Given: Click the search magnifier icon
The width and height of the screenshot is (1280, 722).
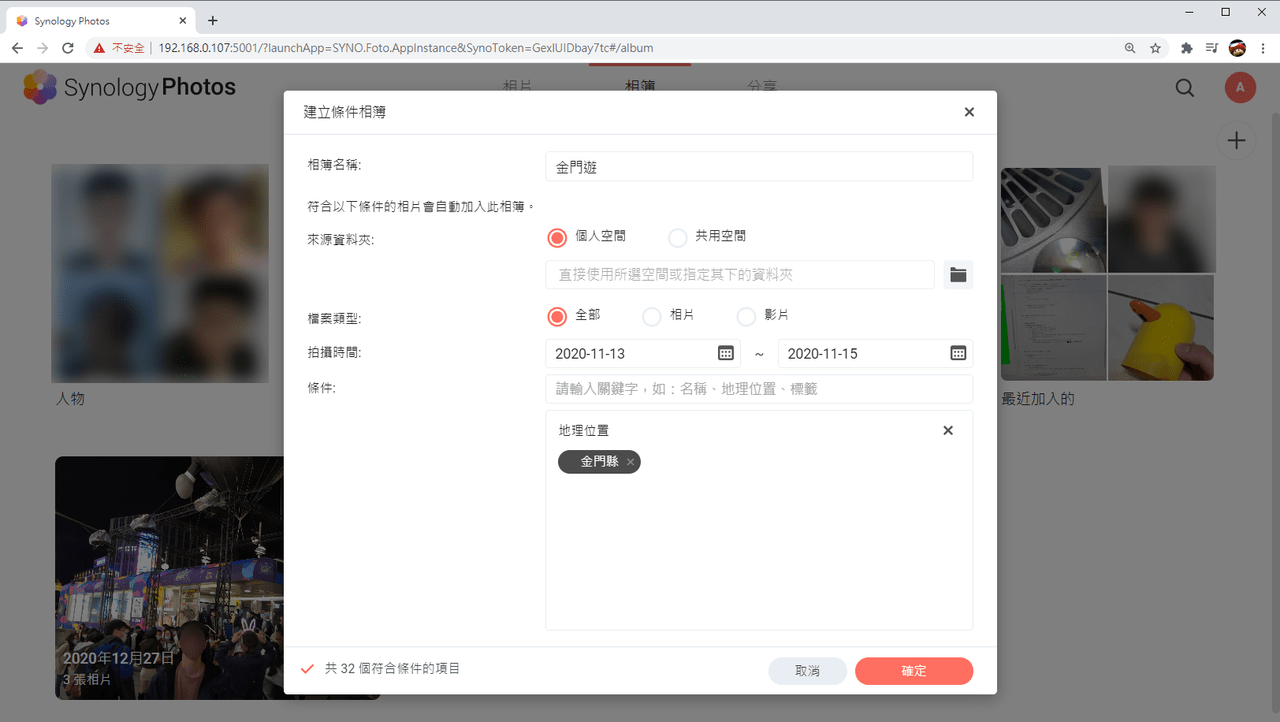Looking at the screenshot, I should 1185,88.
